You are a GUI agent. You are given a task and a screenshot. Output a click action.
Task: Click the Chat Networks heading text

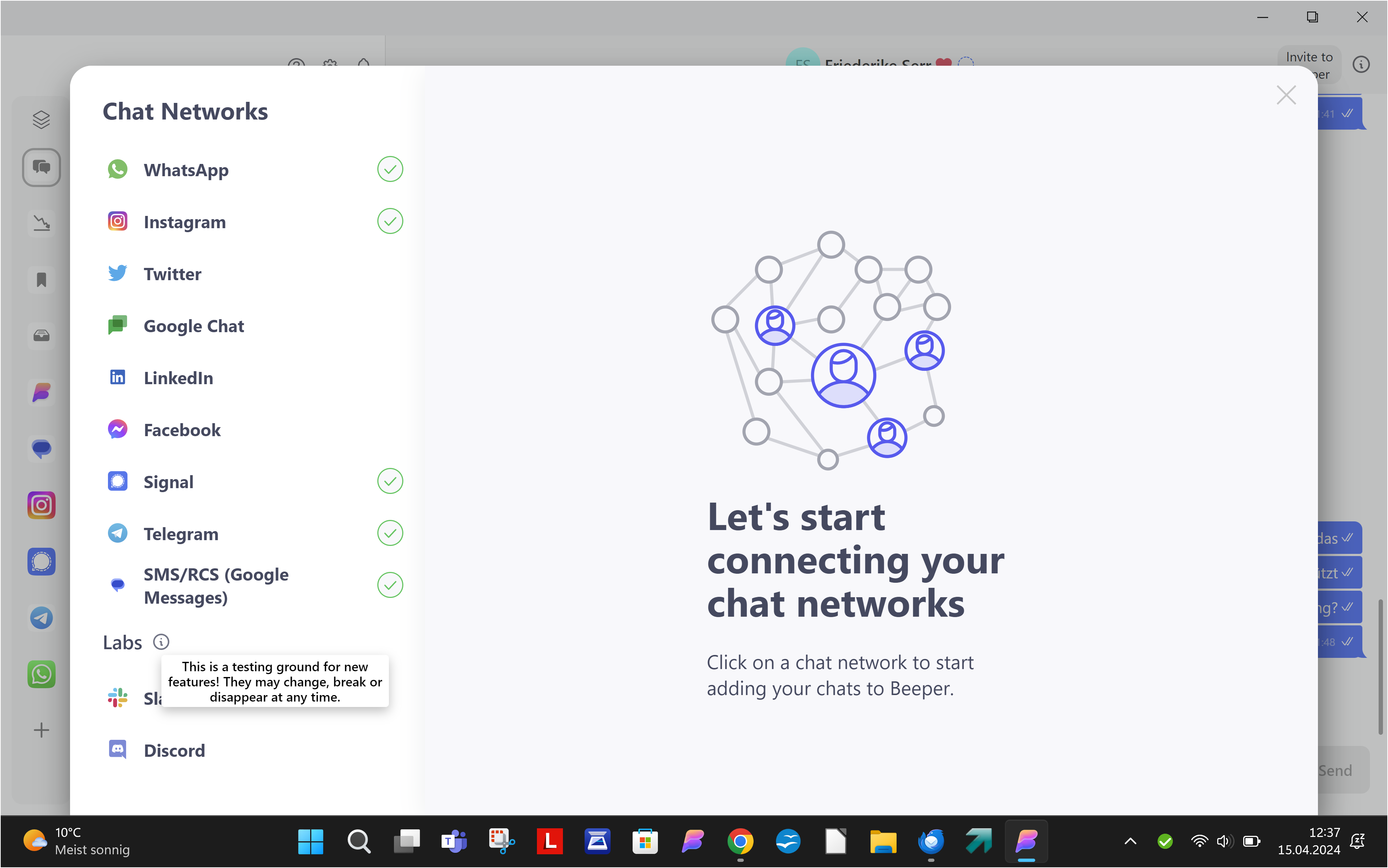point(185,111)
